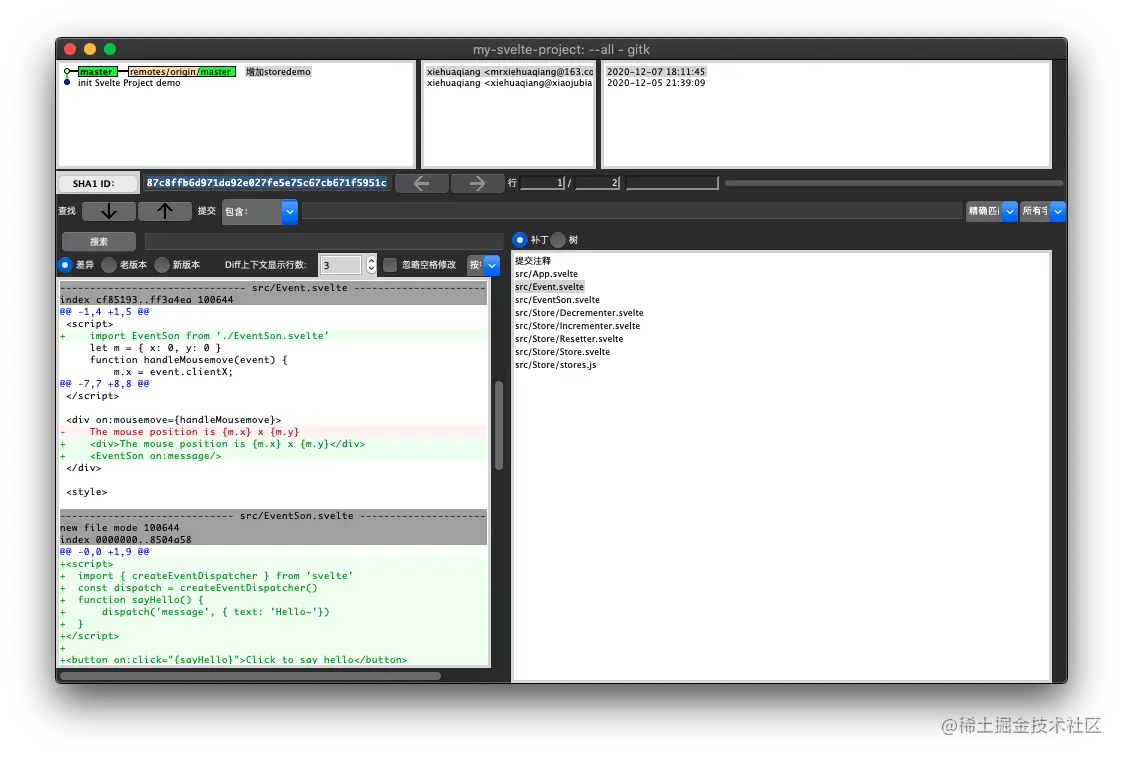Select src/Store/Resetter.svelte in file list
This screenshot has width=1123, height=757.
tap(569, 339)
